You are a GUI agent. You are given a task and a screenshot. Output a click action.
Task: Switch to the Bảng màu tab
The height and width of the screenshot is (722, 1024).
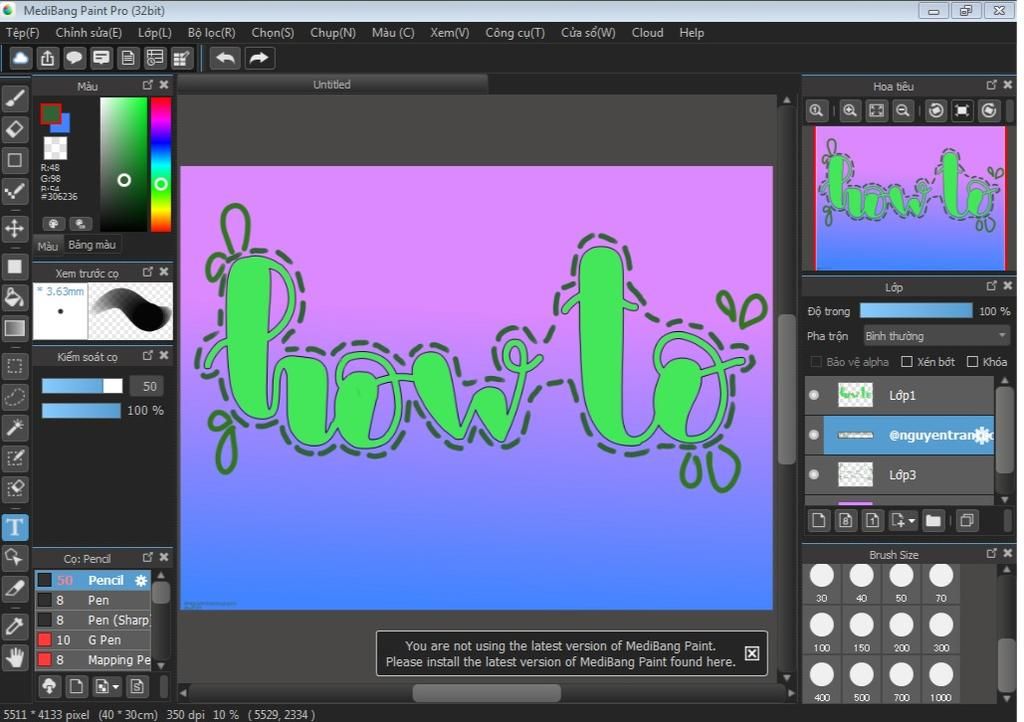click(92, 245)
